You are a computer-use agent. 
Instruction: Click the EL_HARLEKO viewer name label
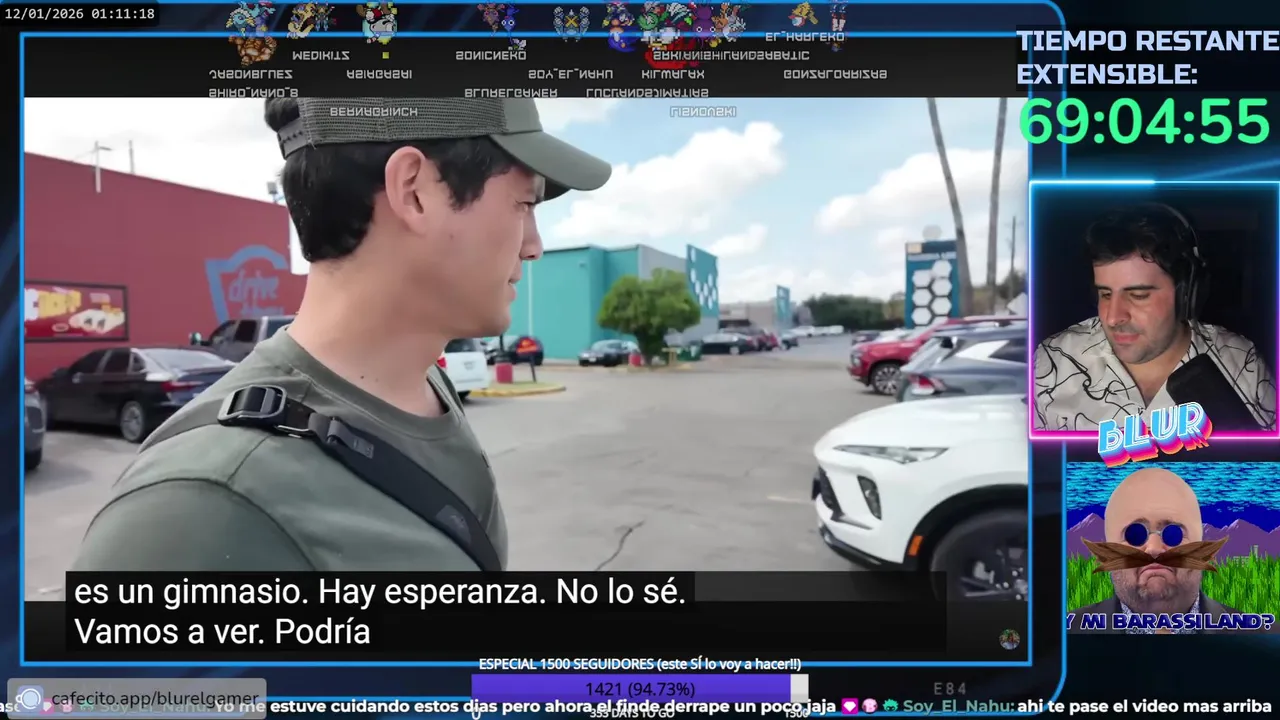point(805,36)
